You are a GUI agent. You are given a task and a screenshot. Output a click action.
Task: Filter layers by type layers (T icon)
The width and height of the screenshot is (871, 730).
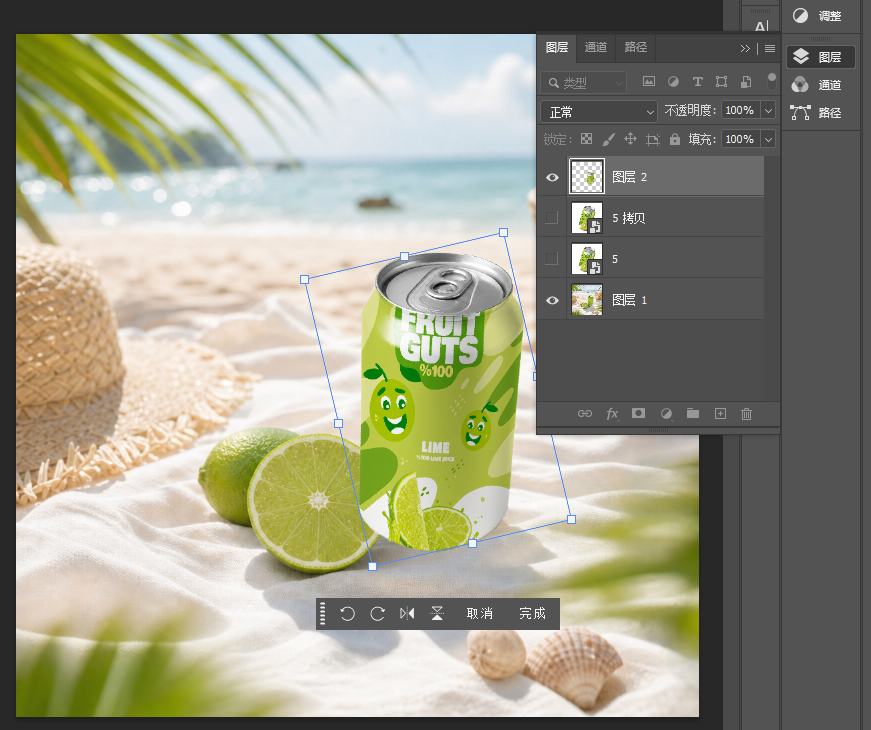pos(697,82)
